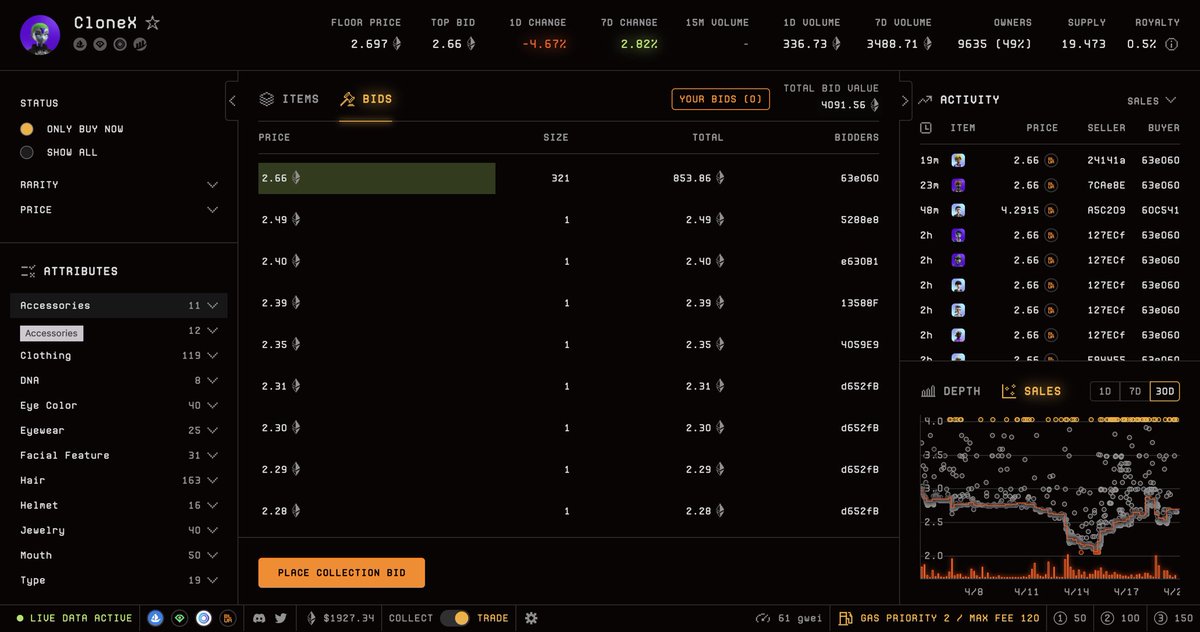The width and height of the screenshot is (1200, 632).
Task: Click the attributes filter icon
Action: (x=28, y=271)
